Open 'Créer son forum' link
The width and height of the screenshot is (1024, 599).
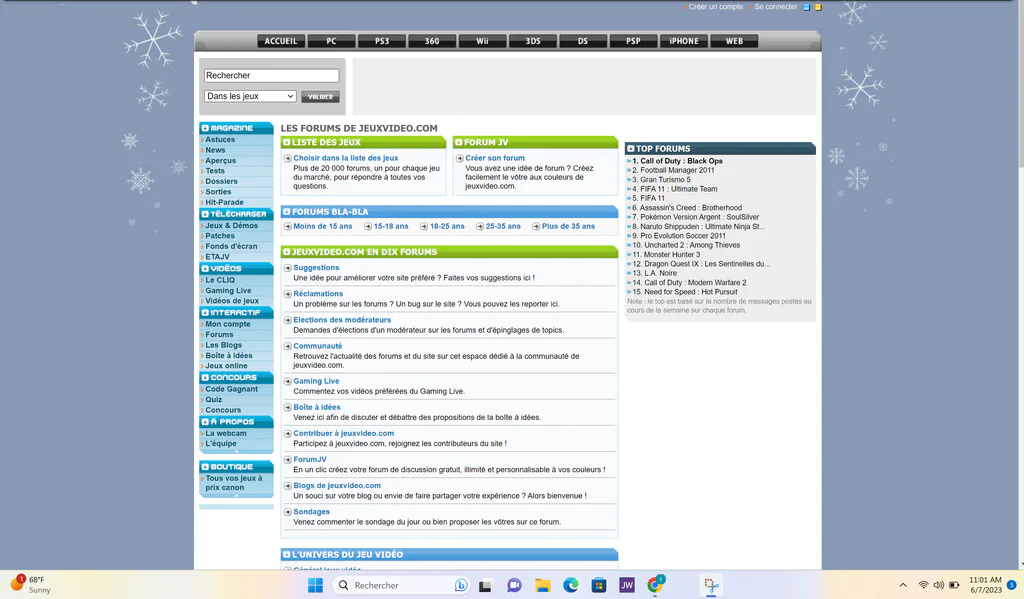coord(495,158)
